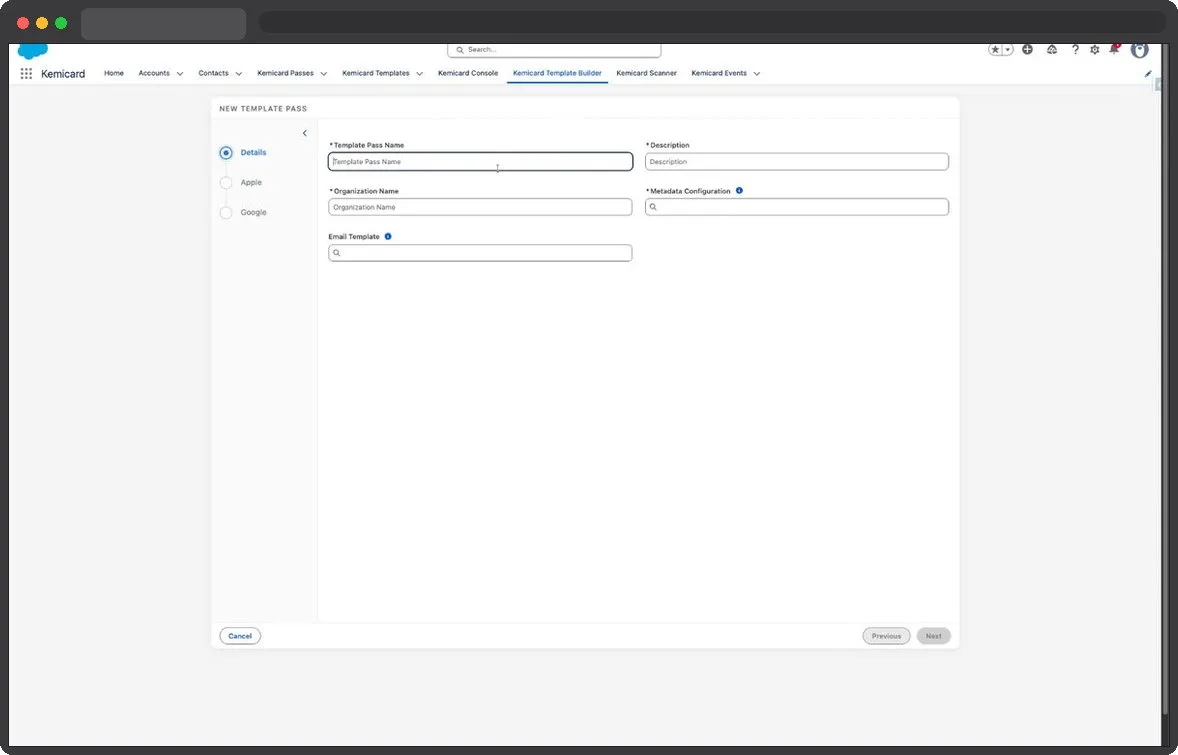
Task: Open the favorites list dropdown arrow
Action: point(1008,50)
